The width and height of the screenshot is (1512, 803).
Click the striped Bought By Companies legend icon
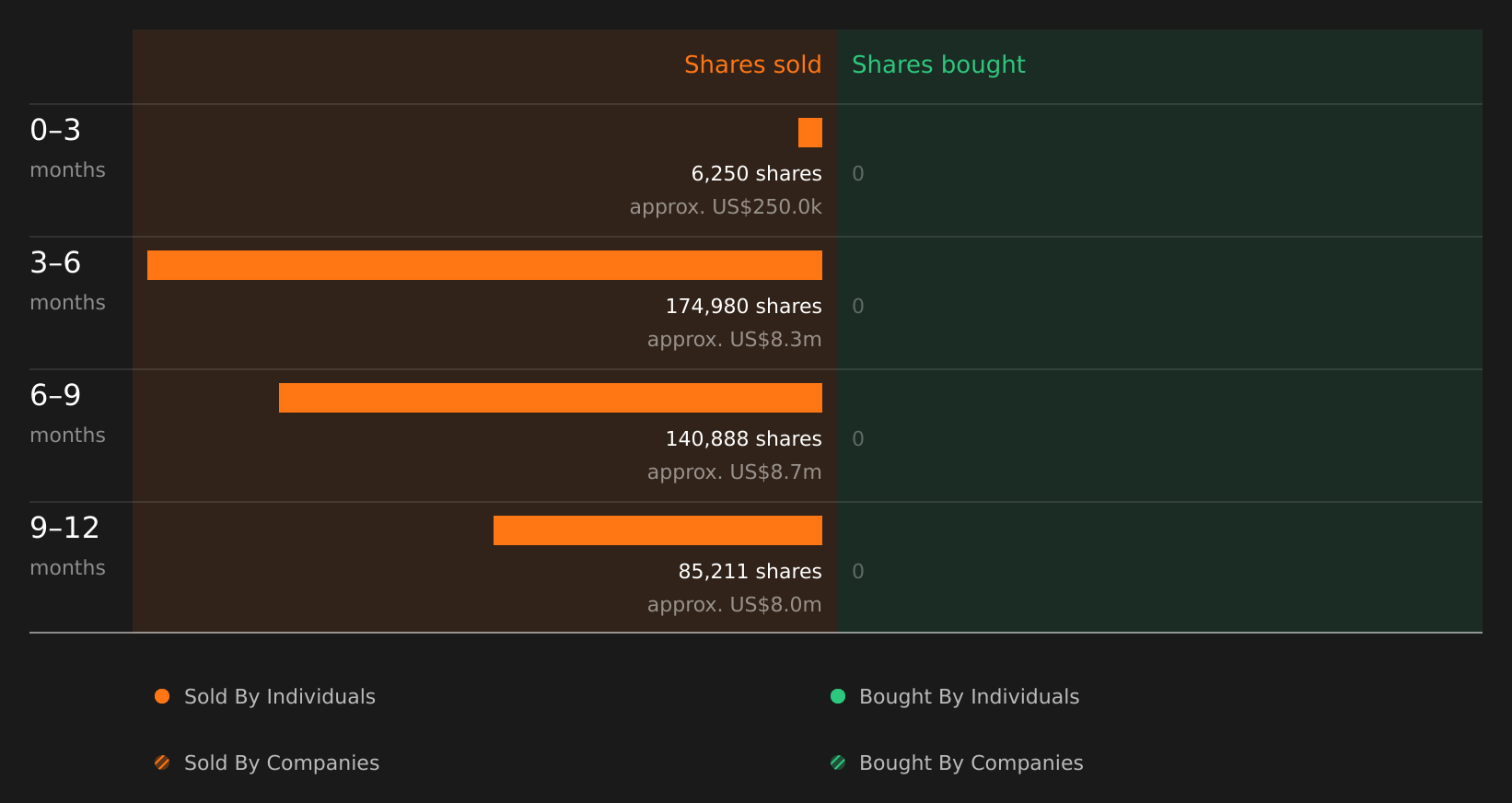(x=838, y=762)
